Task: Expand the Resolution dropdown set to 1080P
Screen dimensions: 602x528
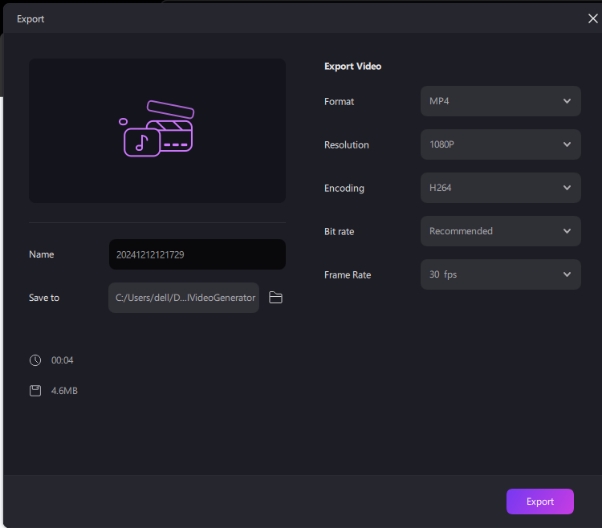Action: [x=499, y=144]
